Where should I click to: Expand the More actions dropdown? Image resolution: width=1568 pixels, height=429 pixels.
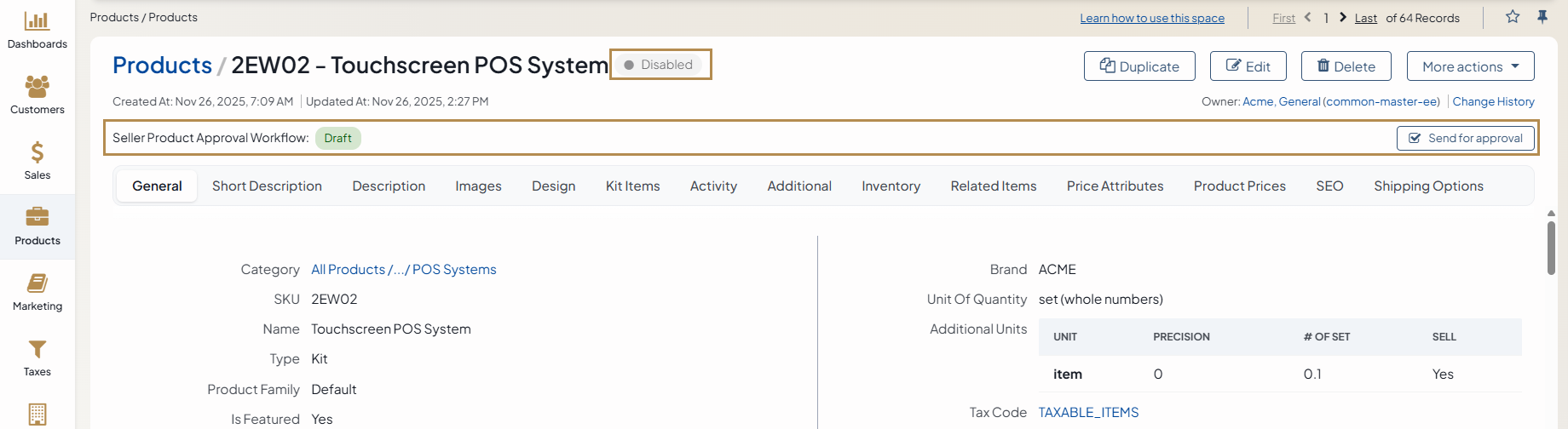pyautogui.click(x=1470, y=66)
